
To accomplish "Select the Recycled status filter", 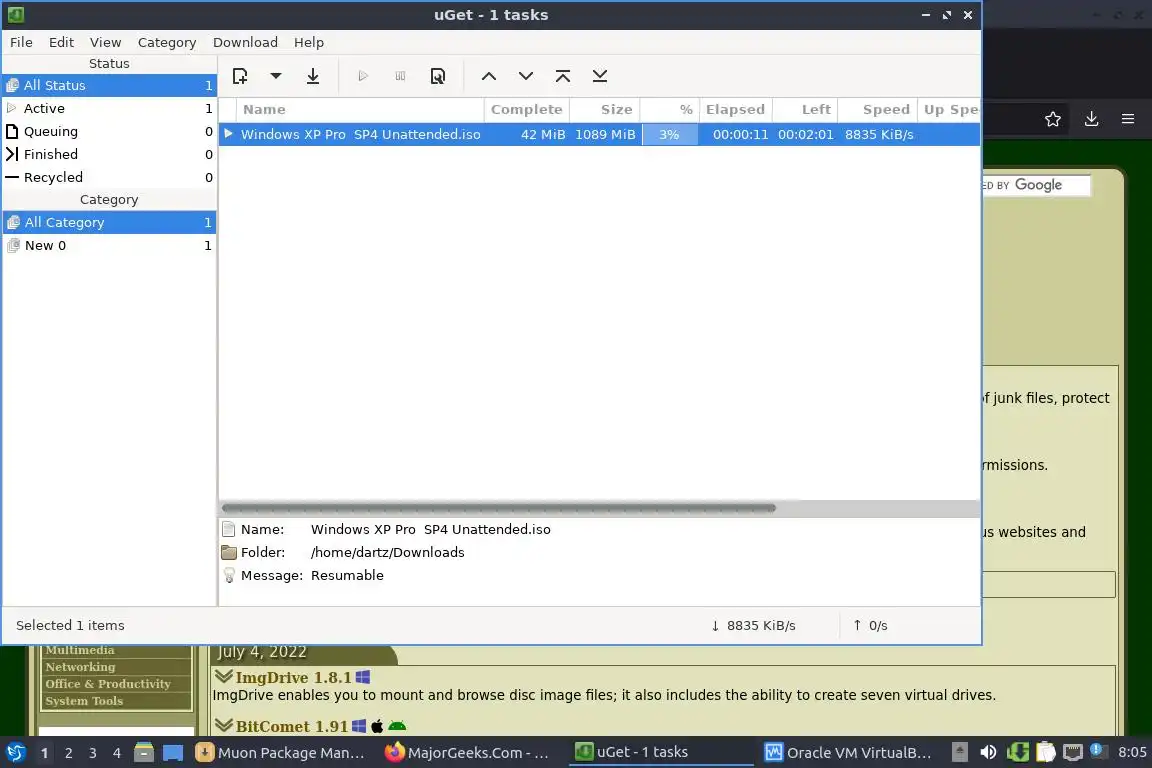I will pyautogui.click(x=109, y=177).
